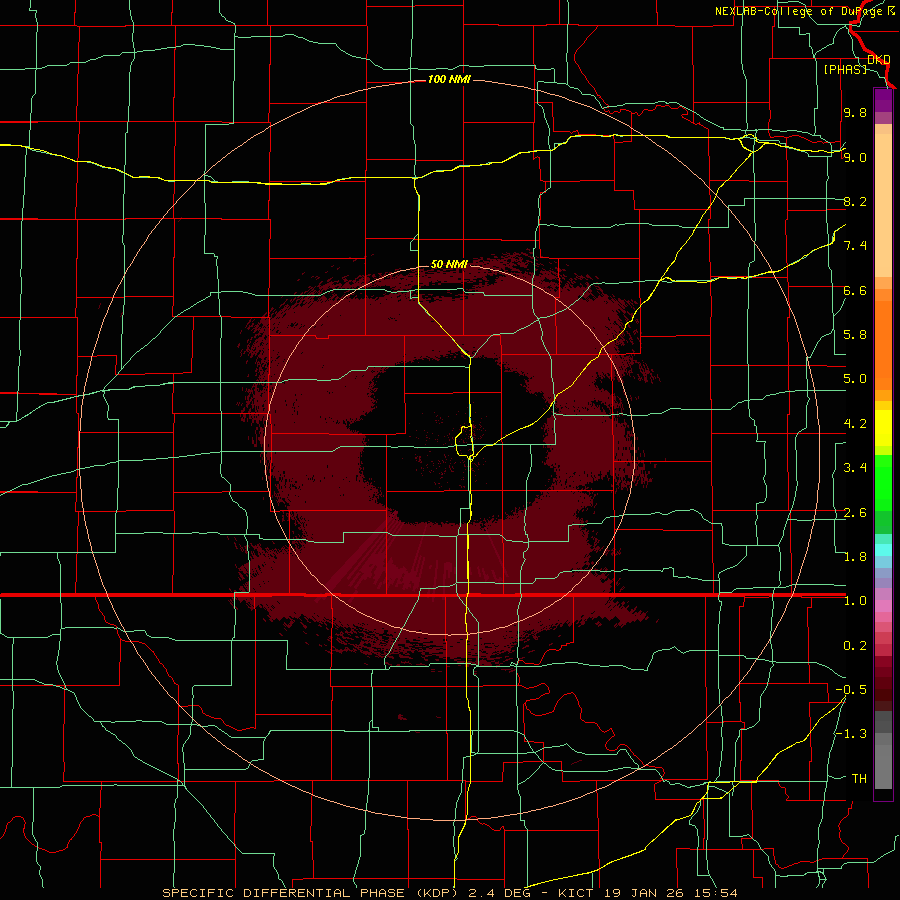Click the 0.2 scale value
Image resolution: width=900 pixels, height=900 pixels.
(855, 646)
